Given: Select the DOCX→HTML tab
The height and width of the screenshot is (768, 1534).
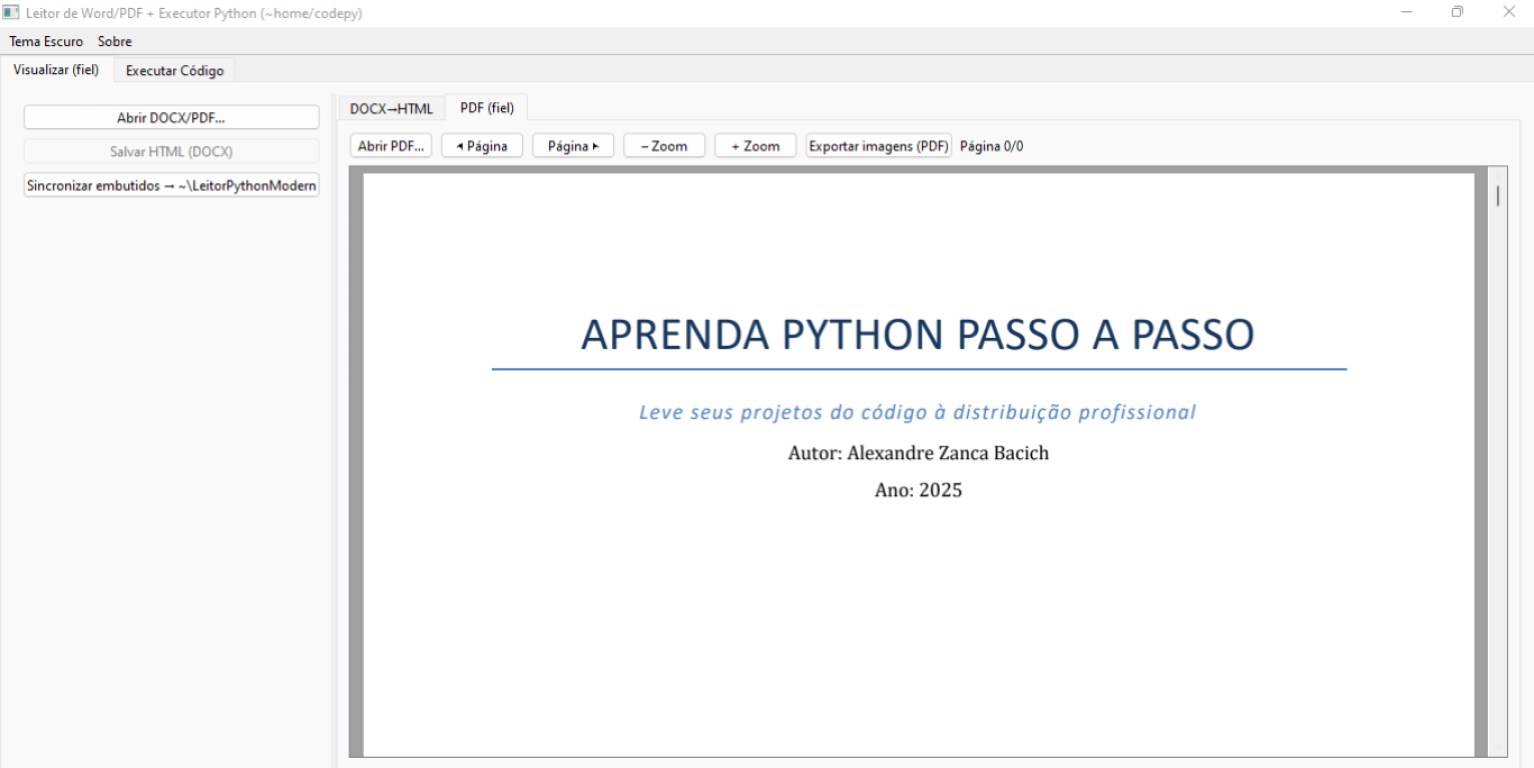Looking at the screenshot, I should pyautogui.click(x=392, y=109).
